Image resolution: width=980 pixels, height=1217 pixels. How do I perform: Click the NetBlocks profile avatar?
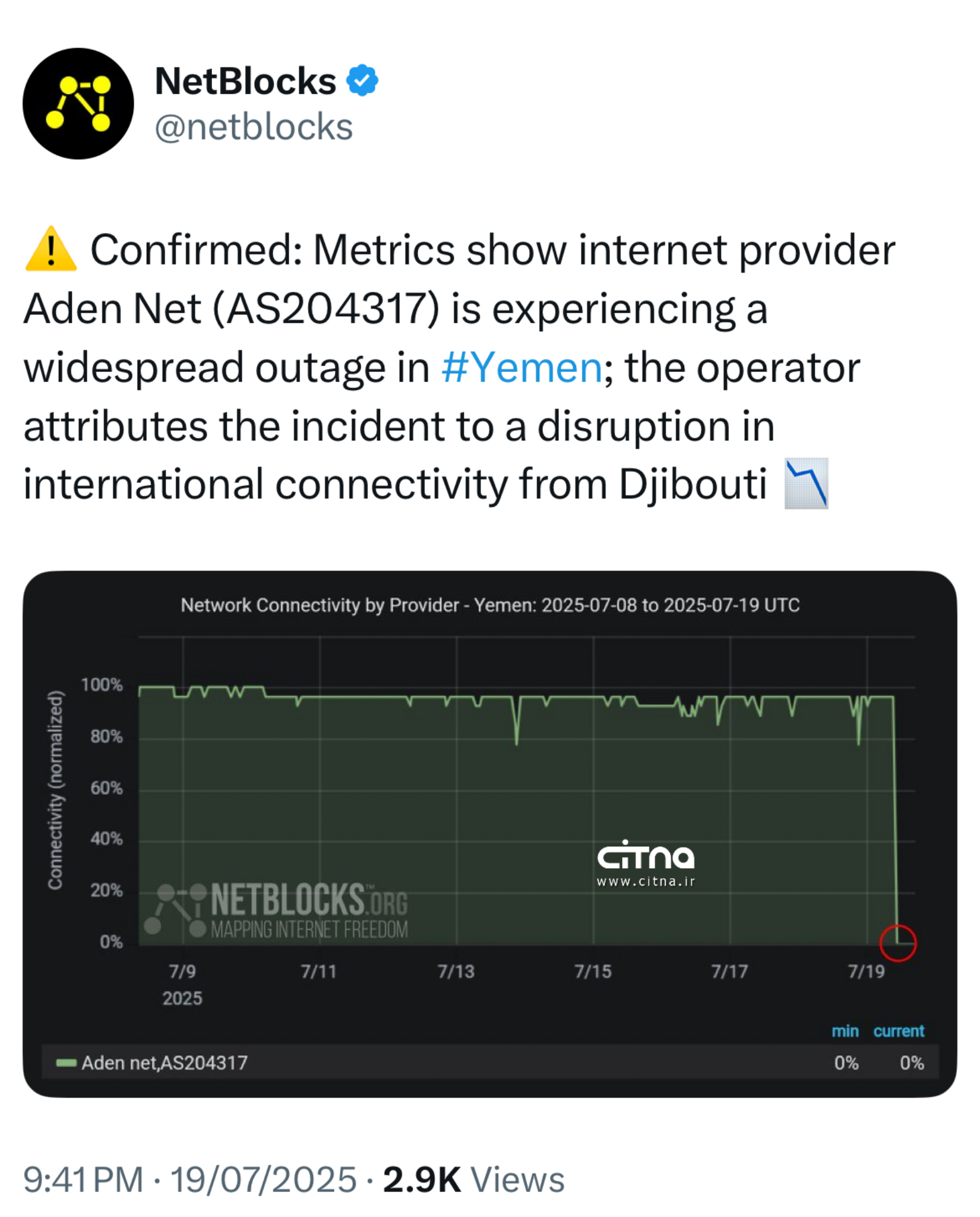click(x=78, y=103)
